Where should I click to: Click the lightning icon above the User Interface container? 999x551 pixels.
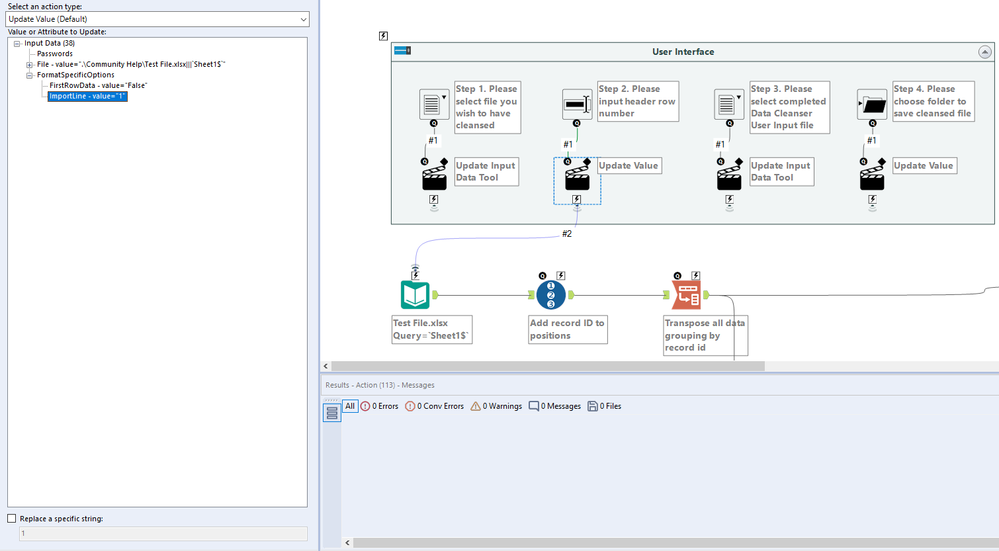coord(383,36)
